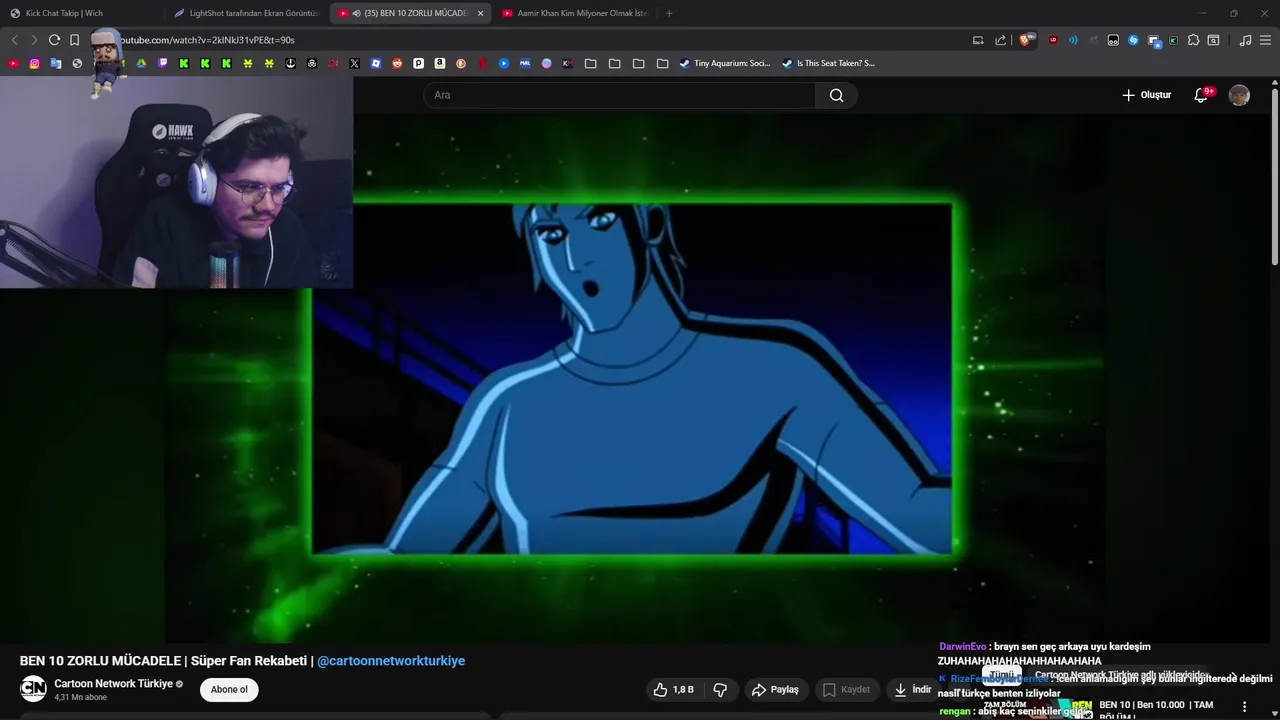Image resolution: width=1280 pixels, height=720 pixels.
Task: Click the Kaydet save button
Action: (846, 689)
